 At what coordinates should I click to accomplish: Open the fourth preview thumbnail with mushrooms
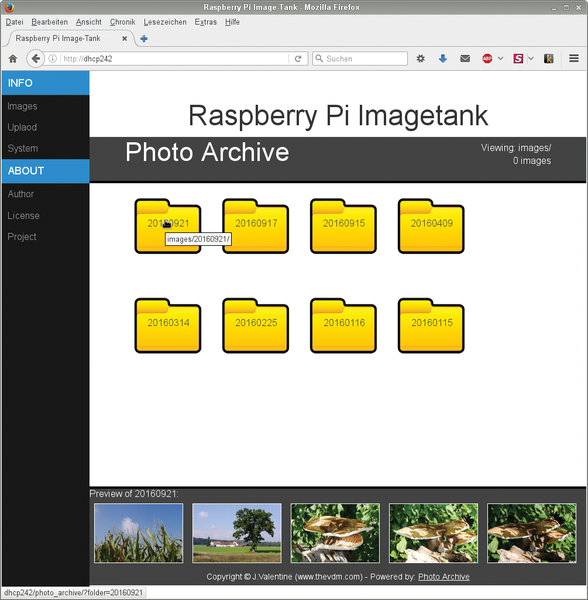[433, 533]
